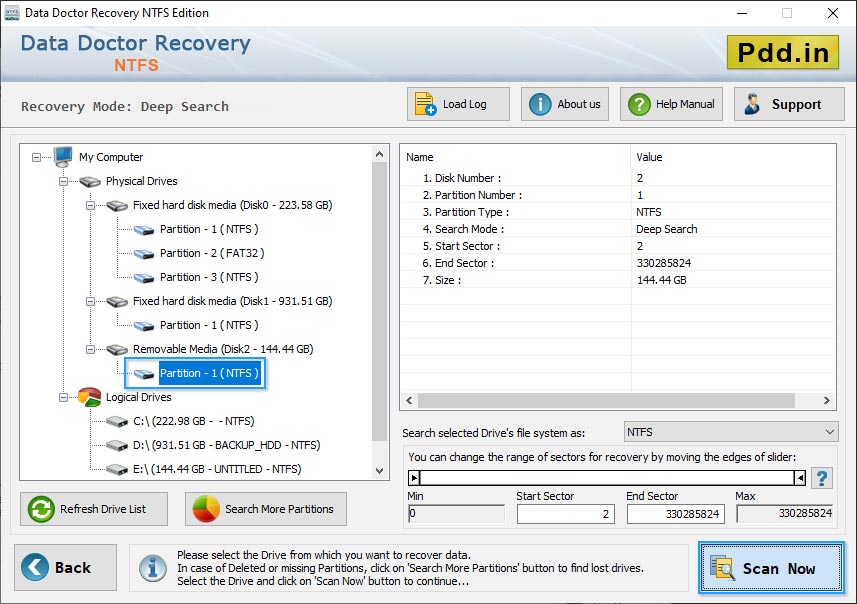Click the details table scroll left arrow
This screenshot has width=857, height=604.
click(409, 400)
